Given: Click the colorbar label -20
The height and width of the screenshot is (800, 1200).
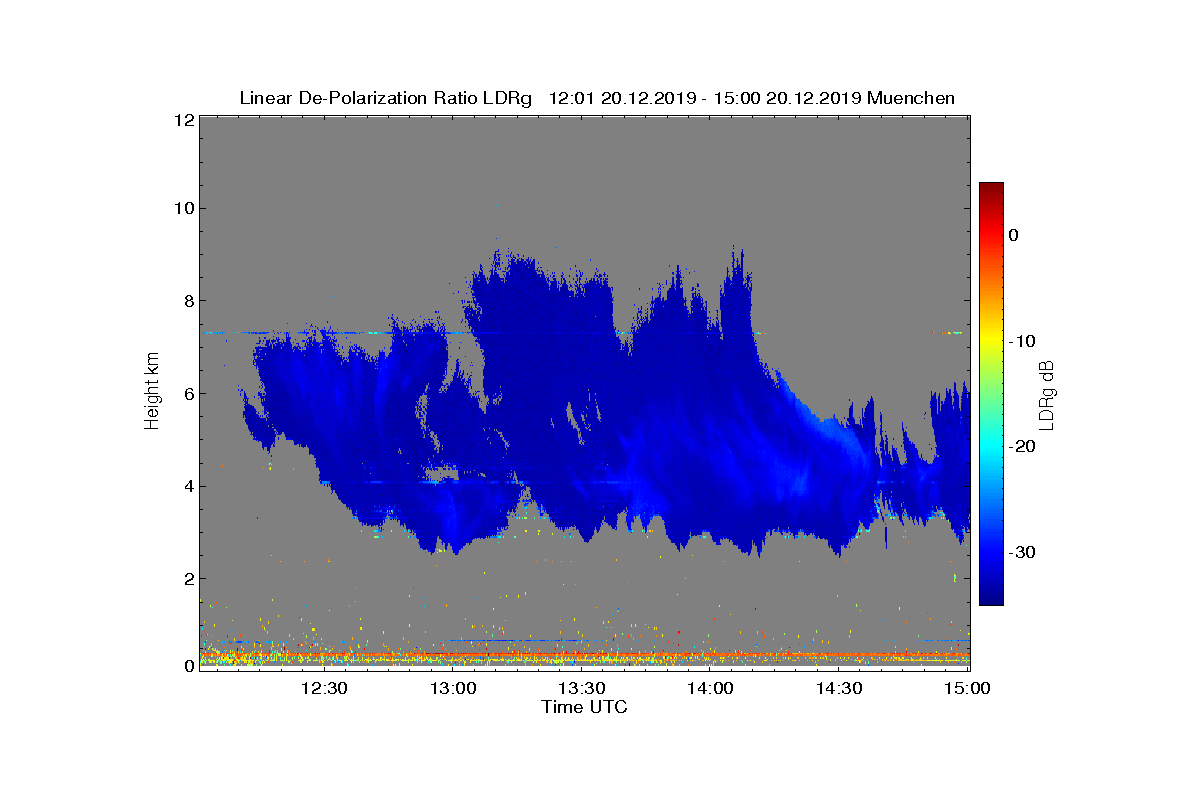Looking at the screenshot, I should point(1022,446).
